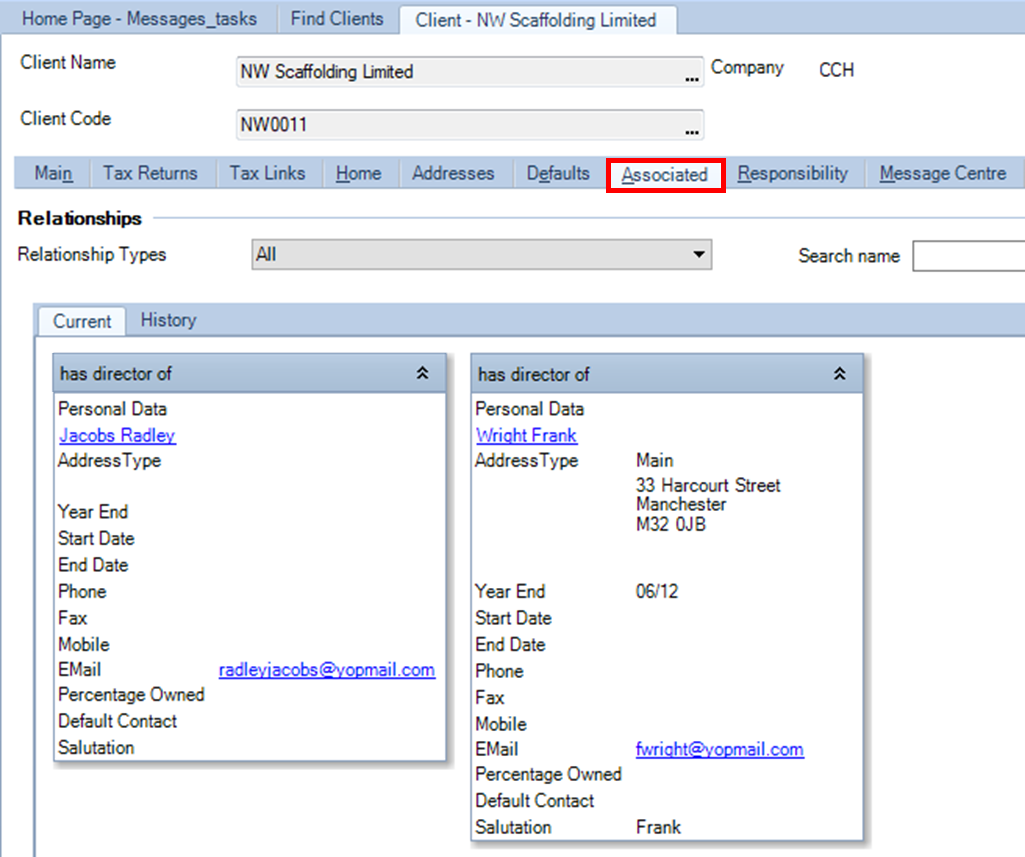Open the Main client tab

tap(54, 173)
